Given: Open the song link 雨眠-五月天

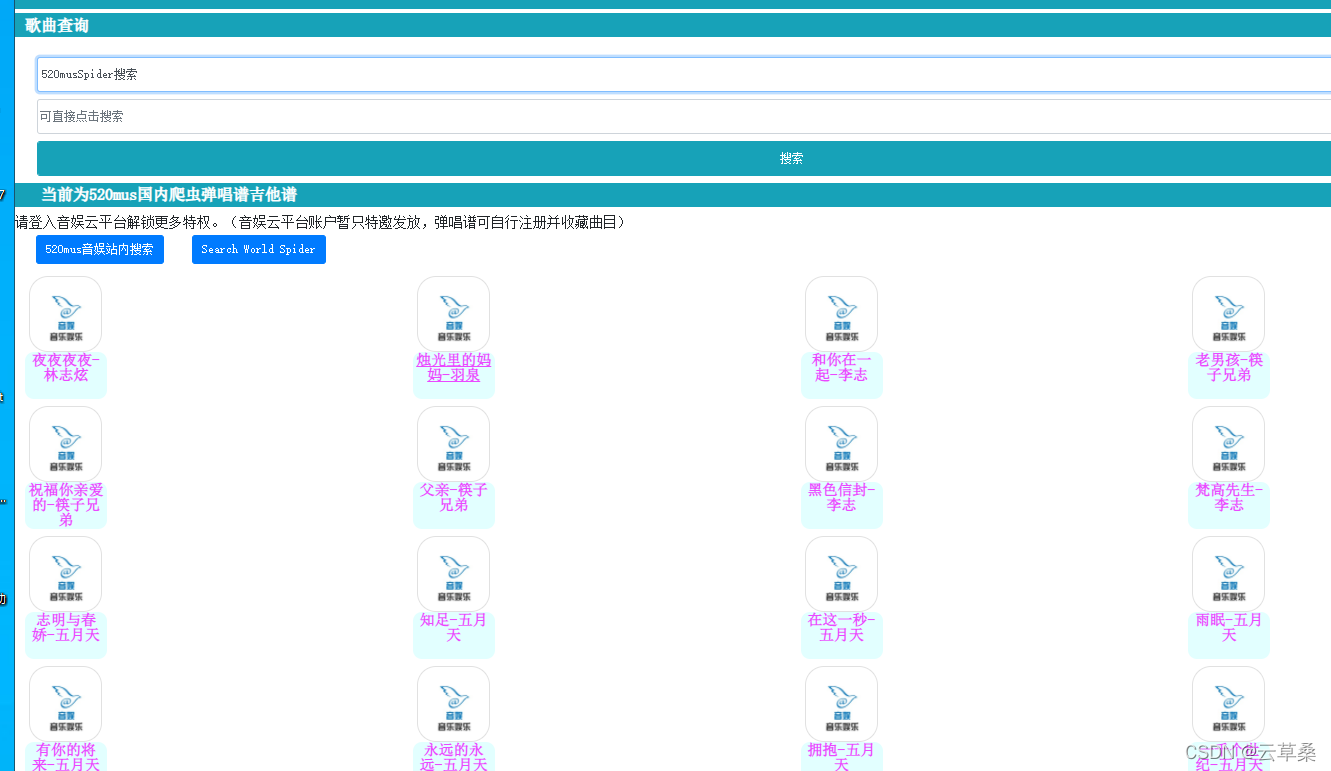Looking at the screenshot, I should pos(1229,627).
